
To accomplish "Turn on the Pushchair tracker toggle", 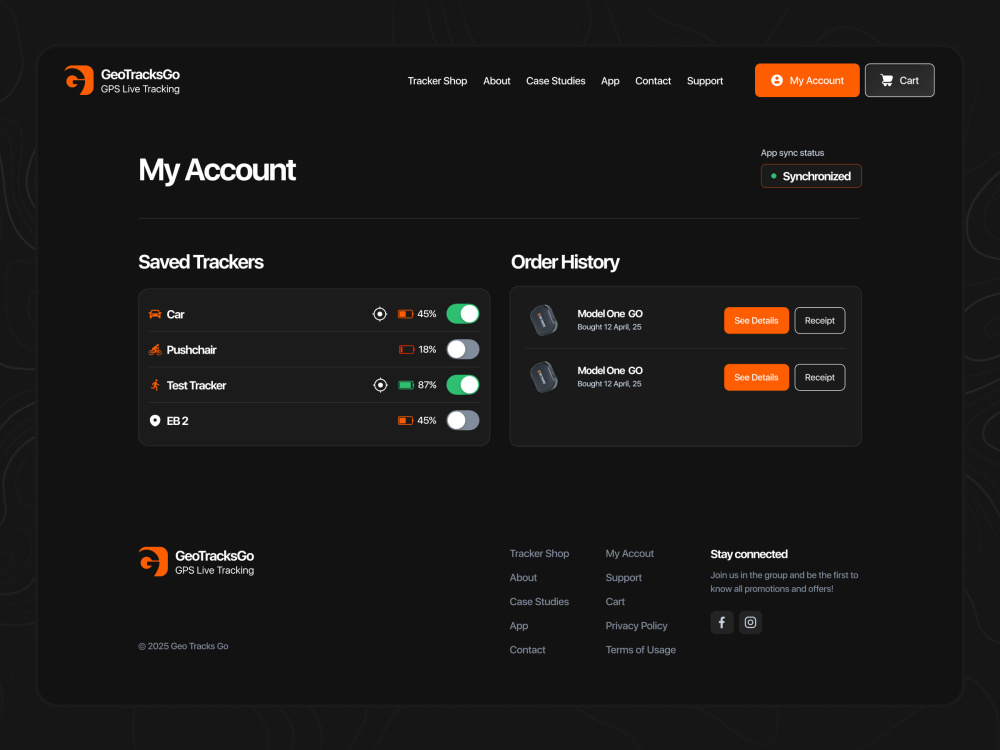I will [x=463, y=349].
